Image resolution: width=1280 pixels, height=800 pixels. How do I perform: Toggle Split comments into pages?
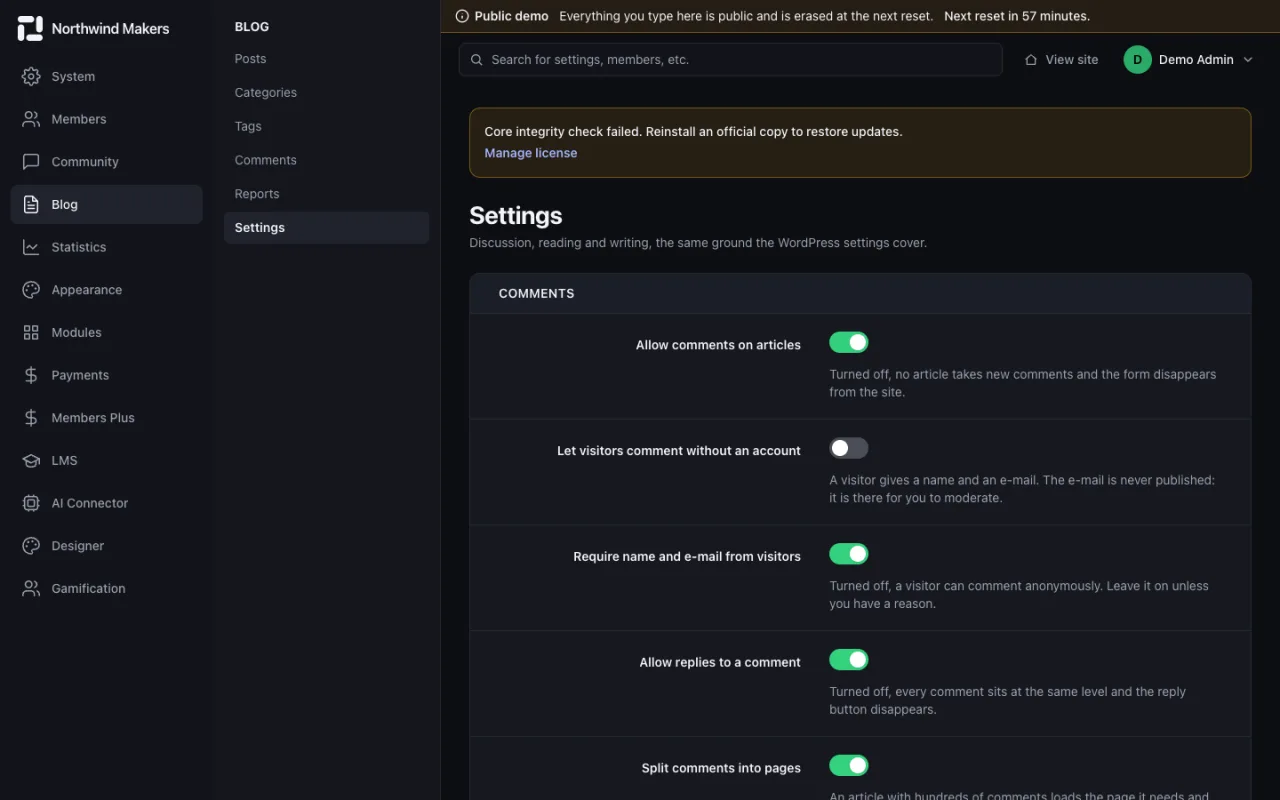[849, 766]
